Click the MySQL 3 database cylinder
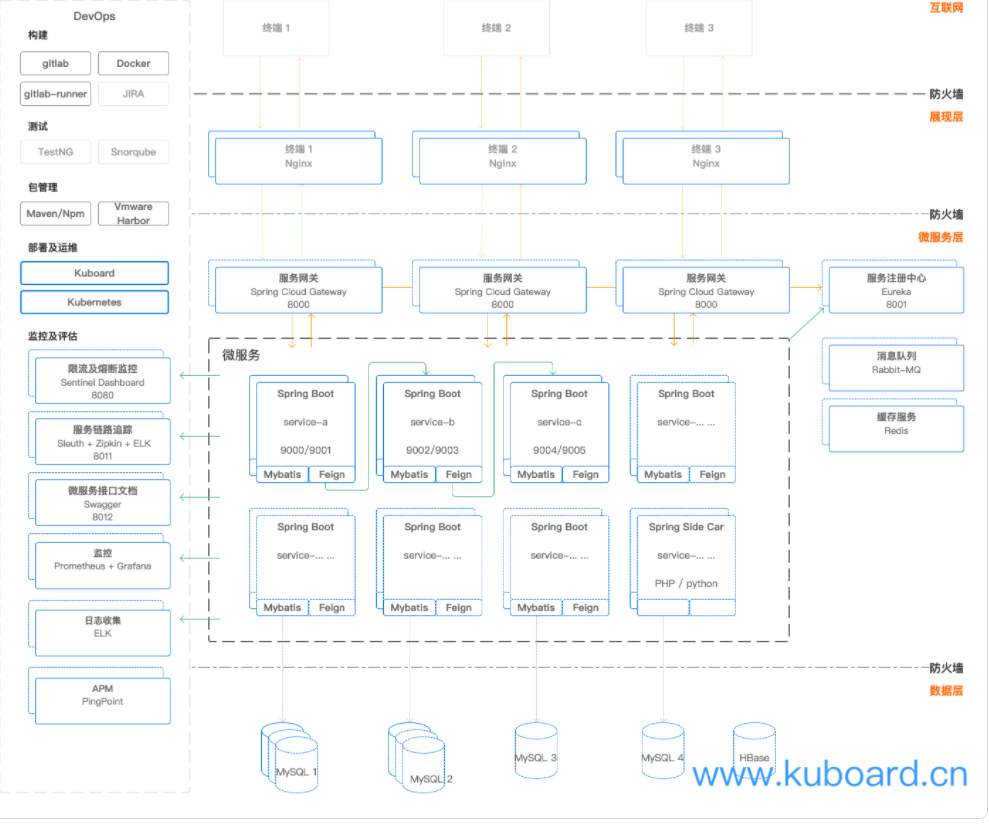Image resolution: width=989 pixels, height=825 pixels. (x=536, y=752)
